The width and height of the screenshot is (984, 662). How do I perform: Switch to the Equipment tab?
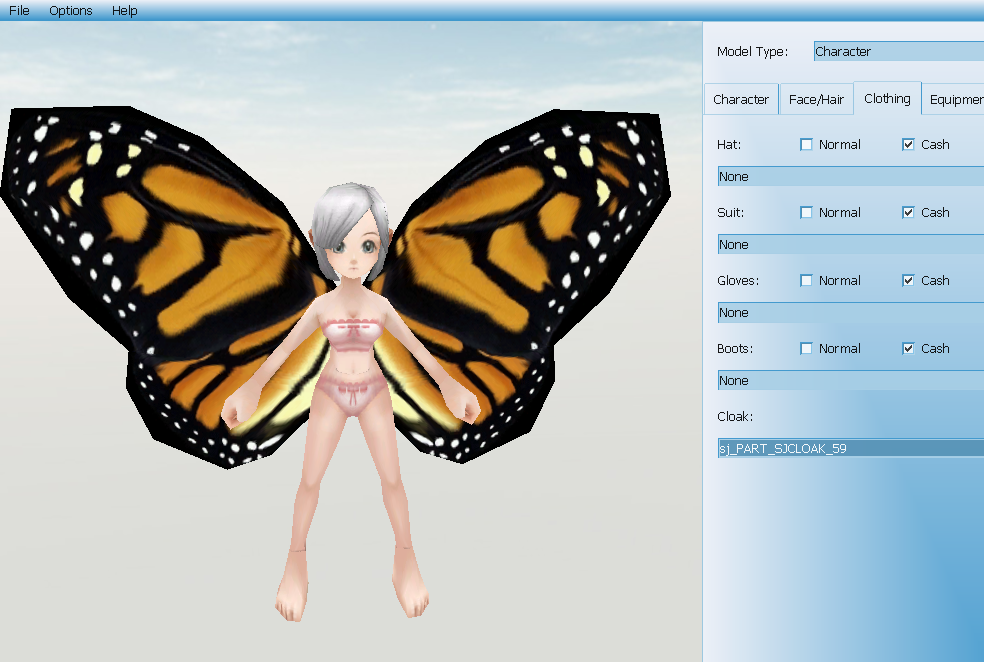[x=955, y=100]
